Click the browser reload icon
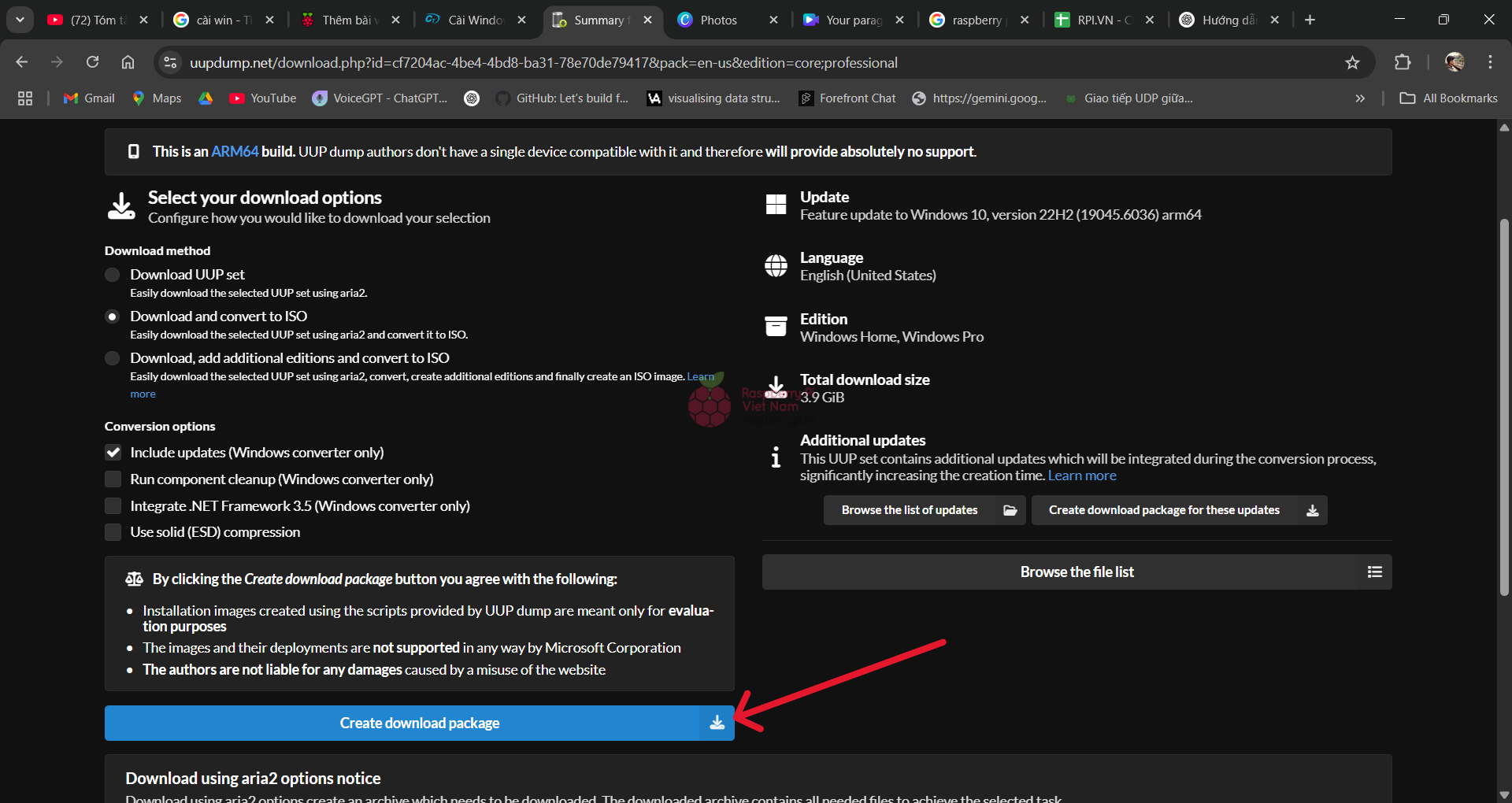 pos(92,62)
